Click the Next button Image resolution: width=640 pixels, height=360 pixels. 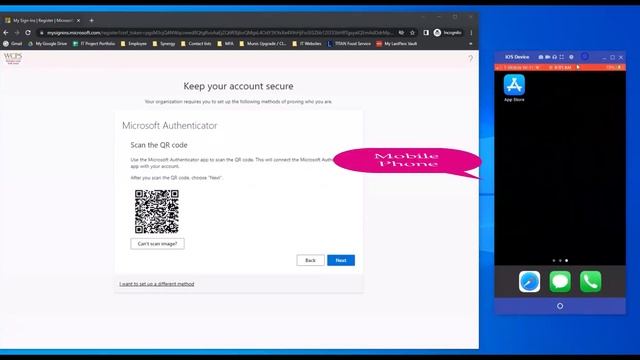click(x=341, y=260)
